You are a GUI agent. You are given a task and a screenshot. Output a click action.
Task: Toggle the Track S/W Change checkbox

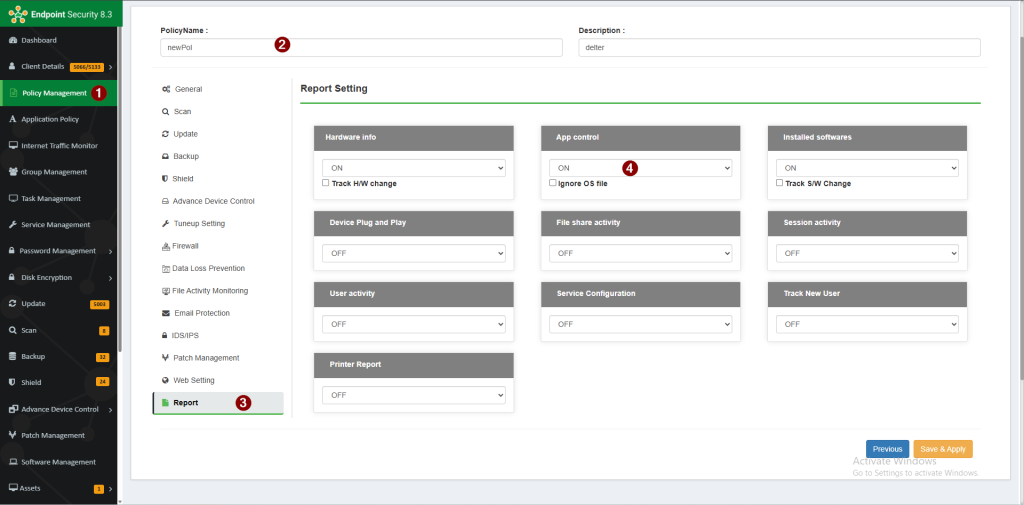(780, 184)
